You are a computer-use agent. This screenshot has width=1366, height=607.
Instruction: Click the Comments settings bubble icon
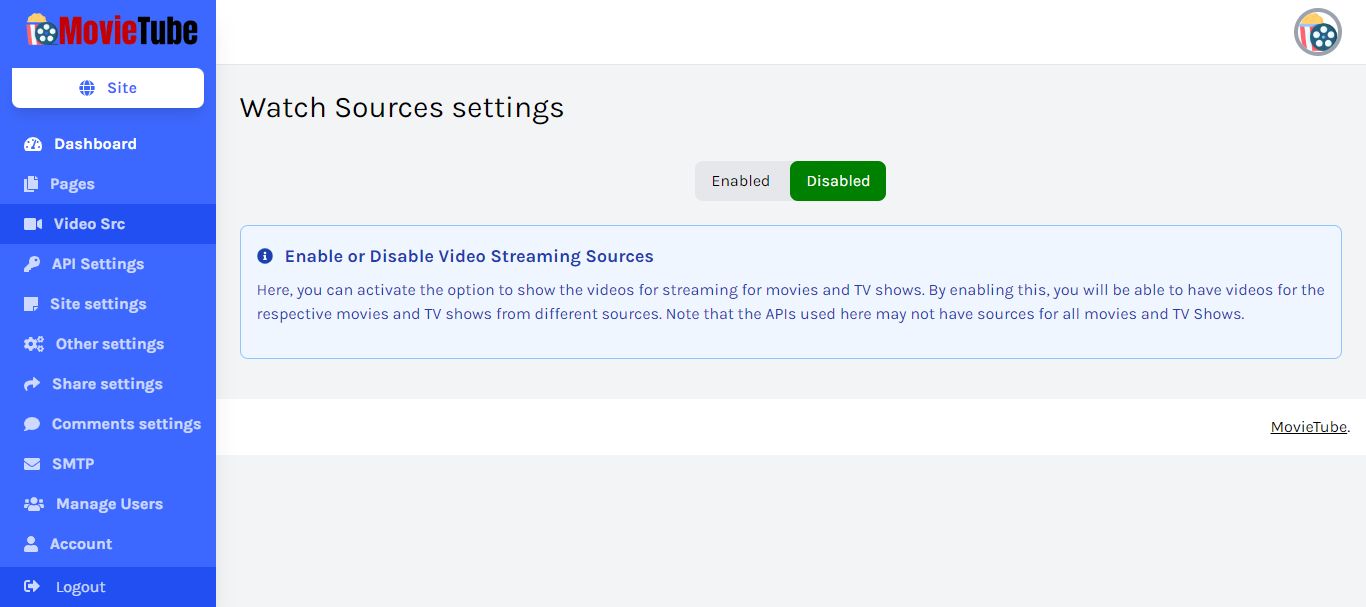coord(32,424)
